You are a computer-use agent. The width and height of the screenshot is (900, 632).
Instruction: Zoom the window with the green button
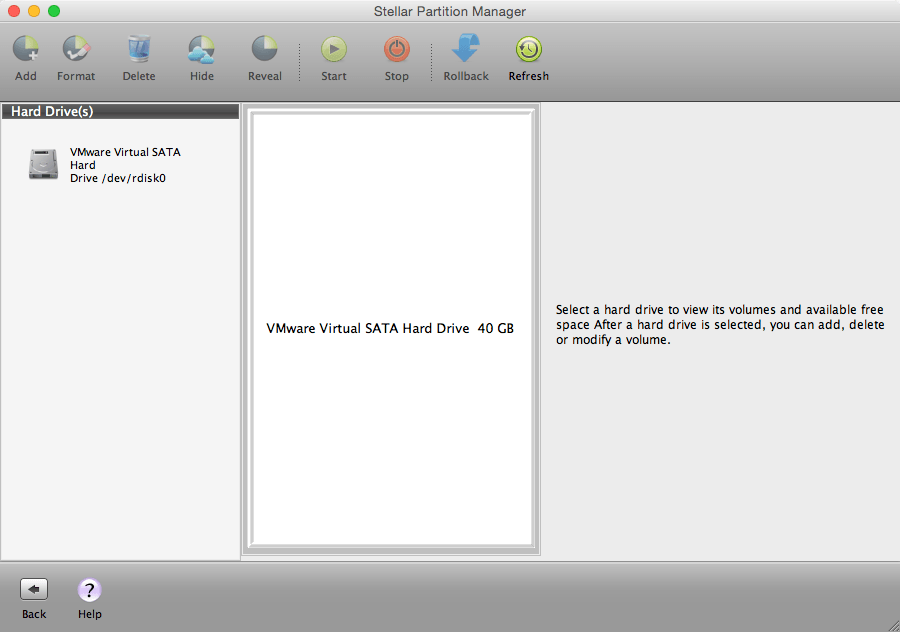(54, 11)
